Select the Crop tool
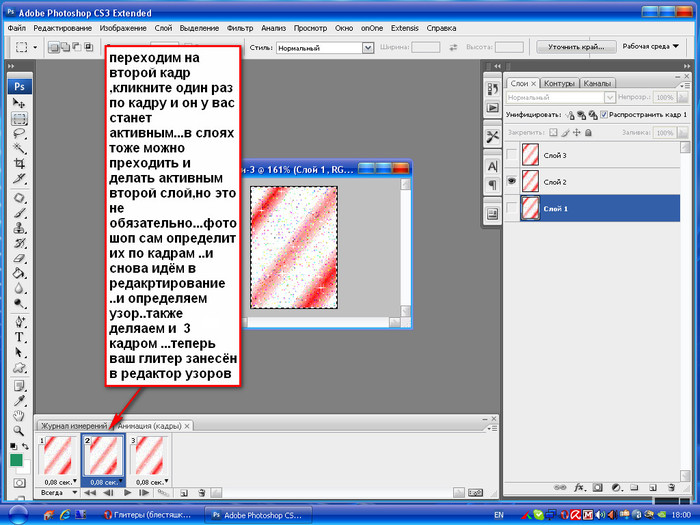This screenshot has width=700, height=525. click(19, 163)
